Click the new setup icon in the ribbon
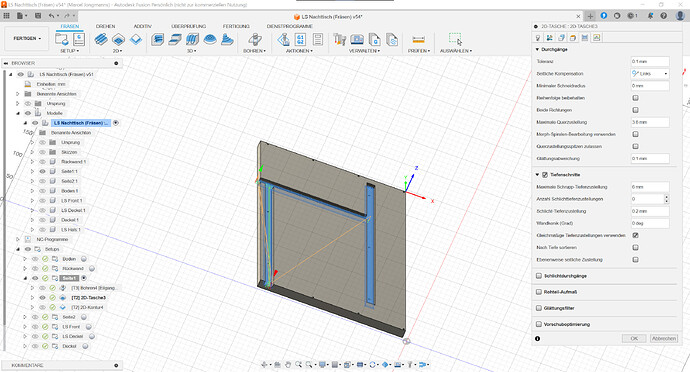 pos(62,39)
